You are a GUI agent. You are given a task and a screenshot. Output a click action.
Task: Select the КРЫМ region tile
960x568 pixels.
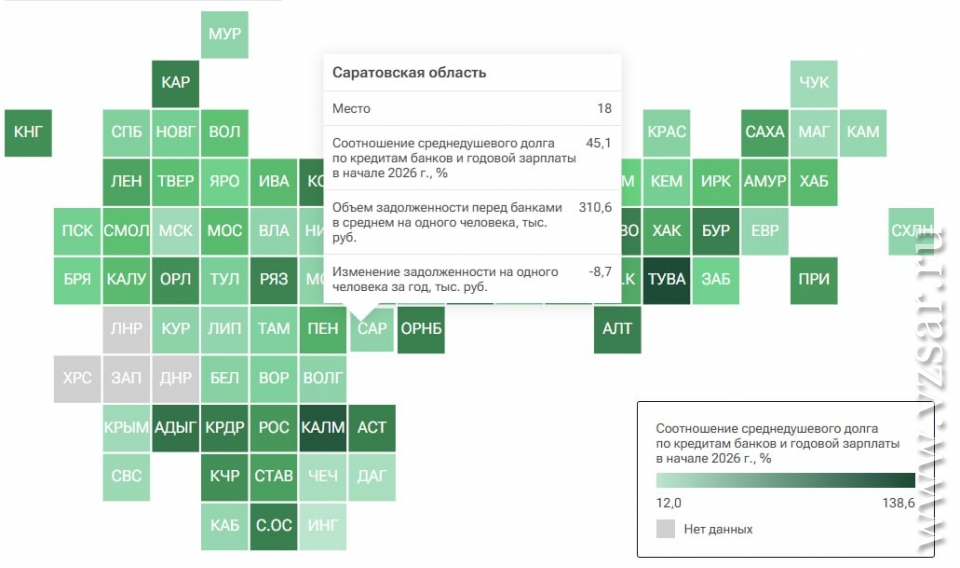[127, 427]
